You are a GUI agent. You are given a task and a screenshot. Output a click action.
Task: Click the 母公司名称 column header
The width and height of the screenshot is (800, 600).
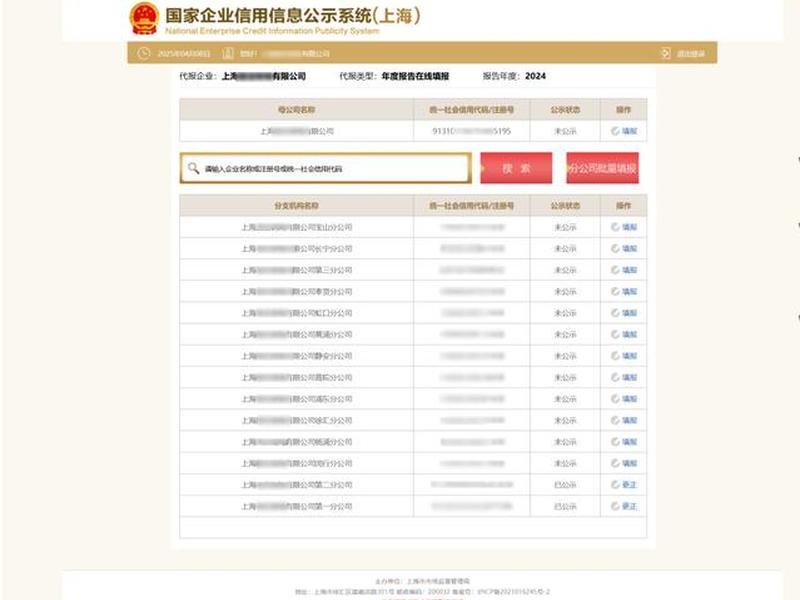click(x=296, y=109)
